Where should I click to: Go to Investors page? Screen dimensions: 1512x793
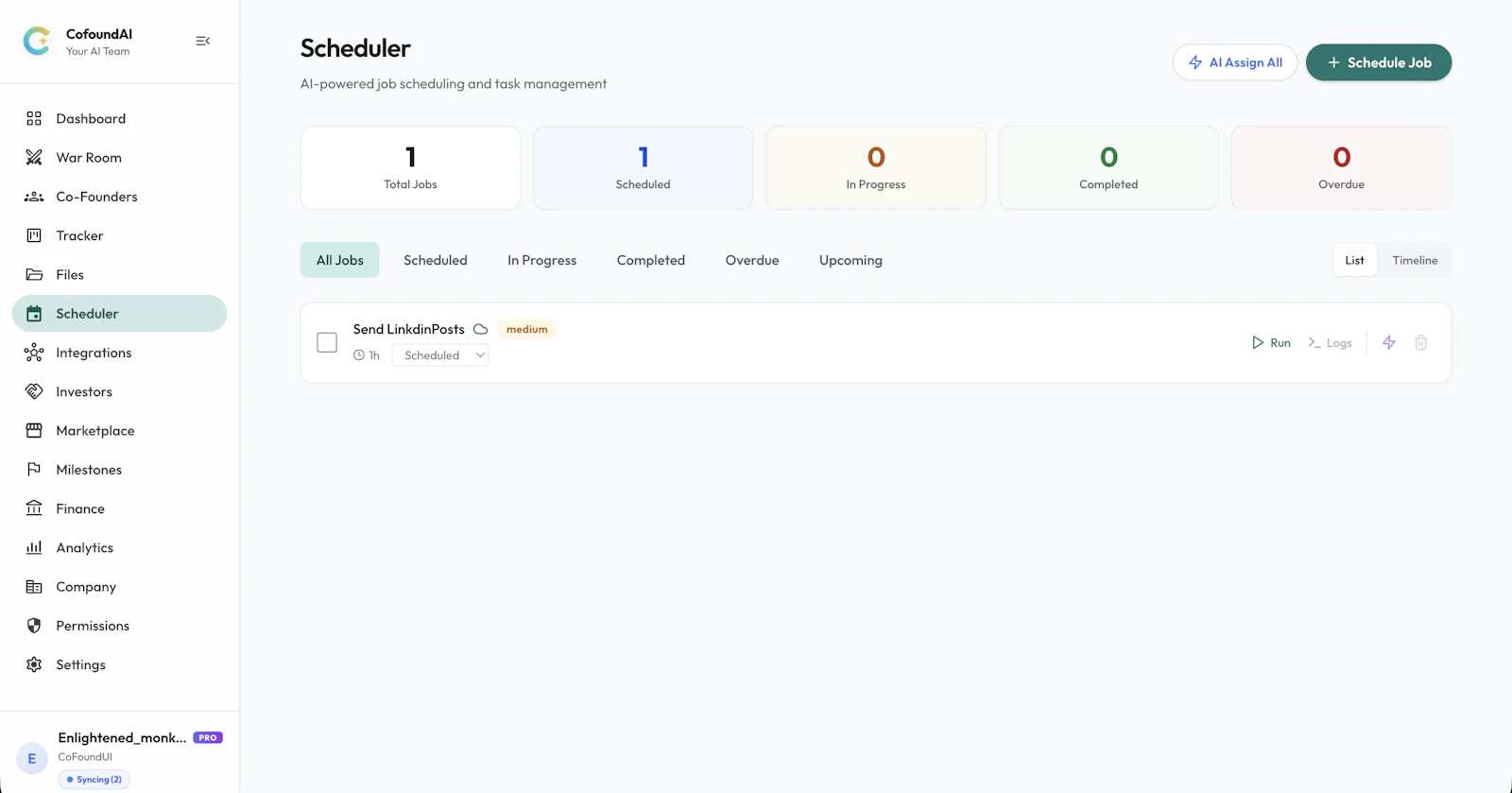[119, 391]
